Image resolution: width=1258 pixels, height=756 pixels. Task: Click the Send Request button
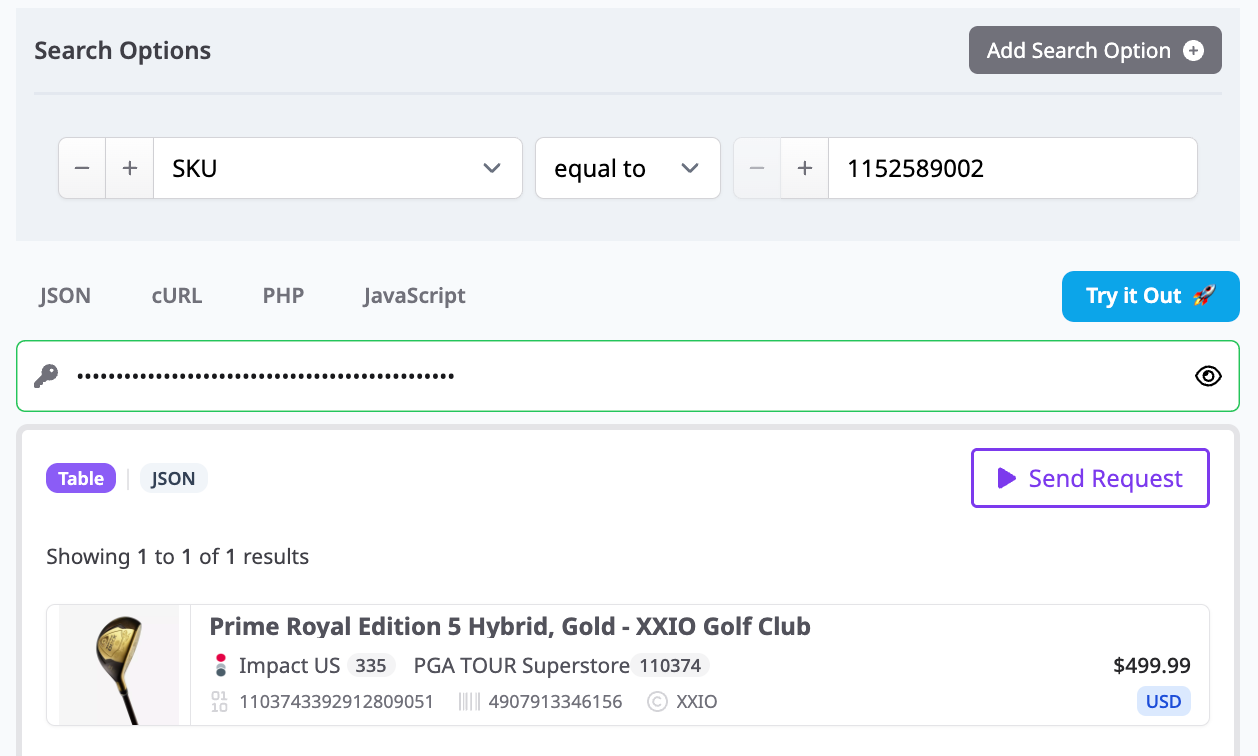1090,478
